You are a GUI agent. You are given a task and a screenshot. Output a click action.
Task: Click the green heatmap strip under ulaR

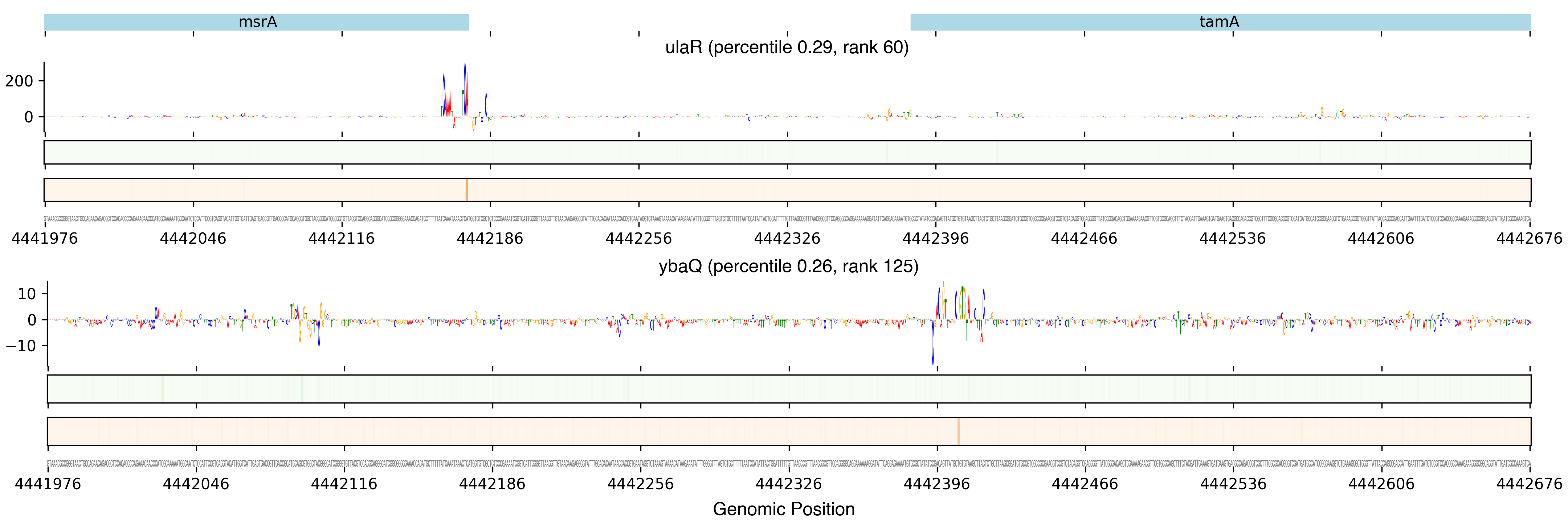[787, 152]
